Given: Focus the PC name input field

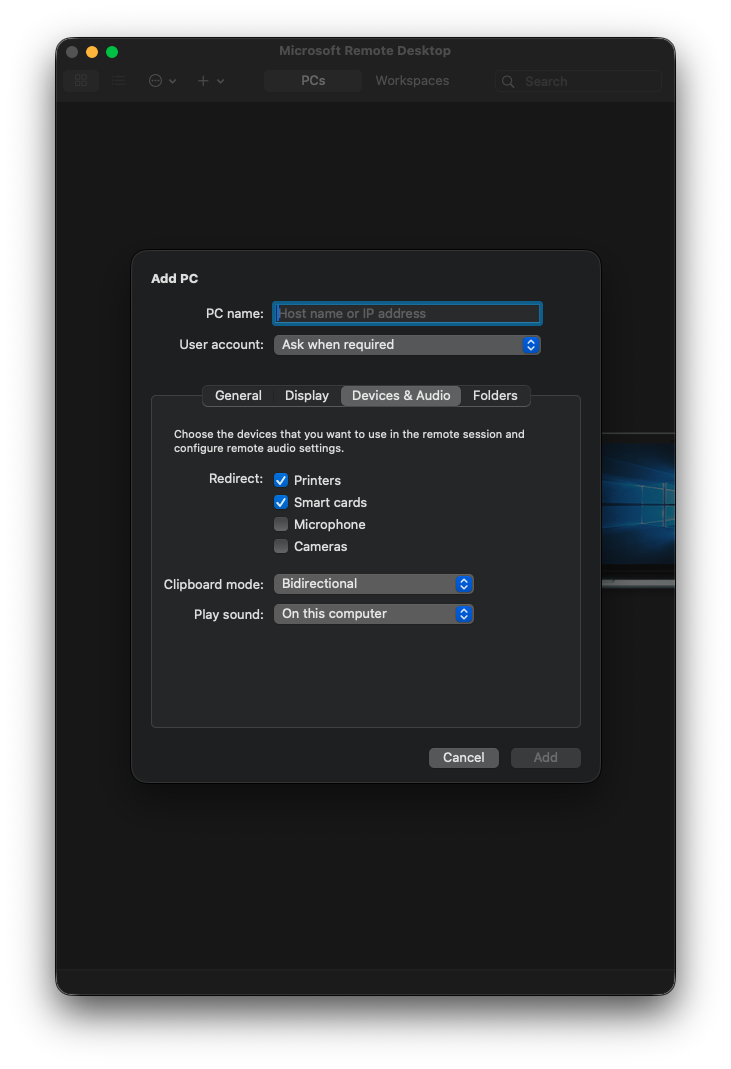Looking at the screenshot, I should click(407, 314).
